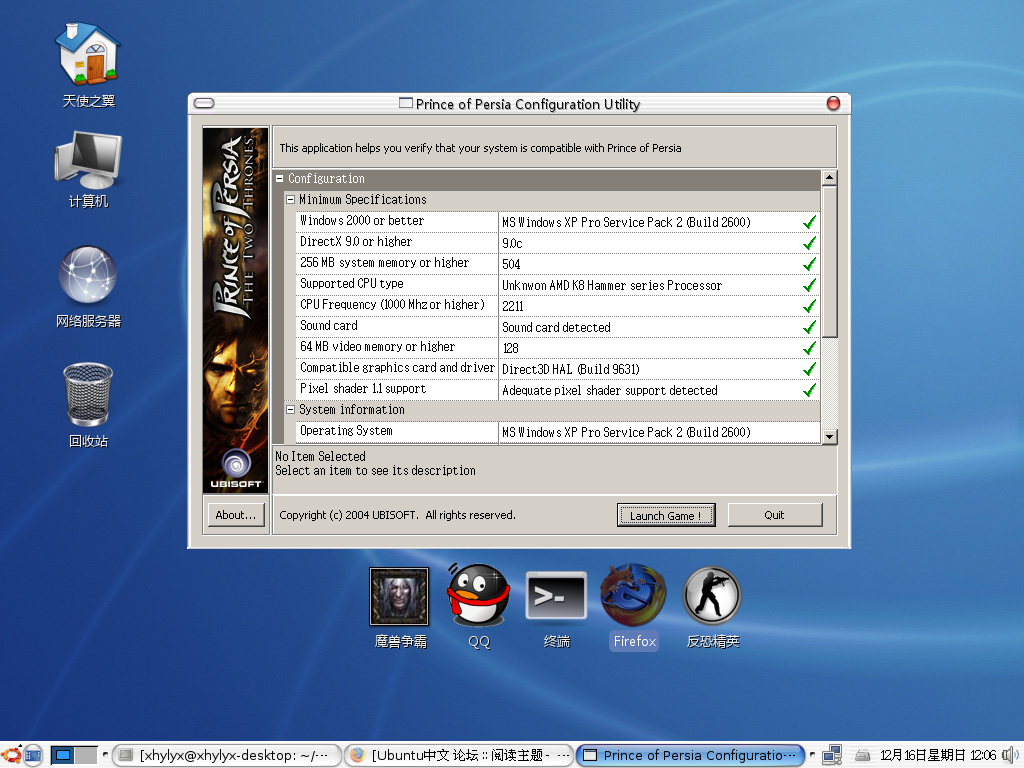This screenshot has width=1024, height=768.
Task: Click the printer tray icon
Action: (x=863, y=756)
